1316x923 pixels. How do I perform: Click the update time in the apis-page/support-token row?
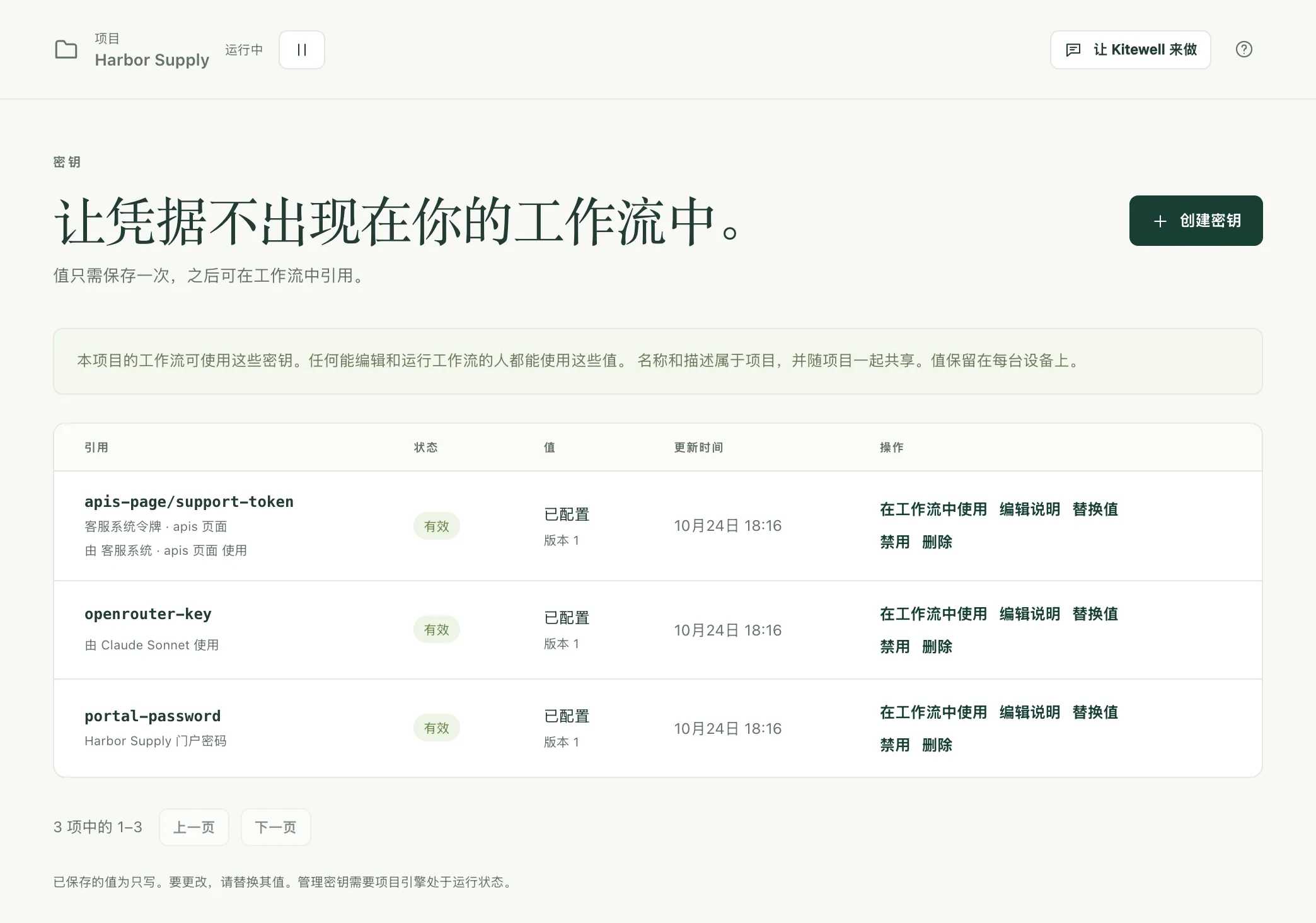(x=728, y=526)
